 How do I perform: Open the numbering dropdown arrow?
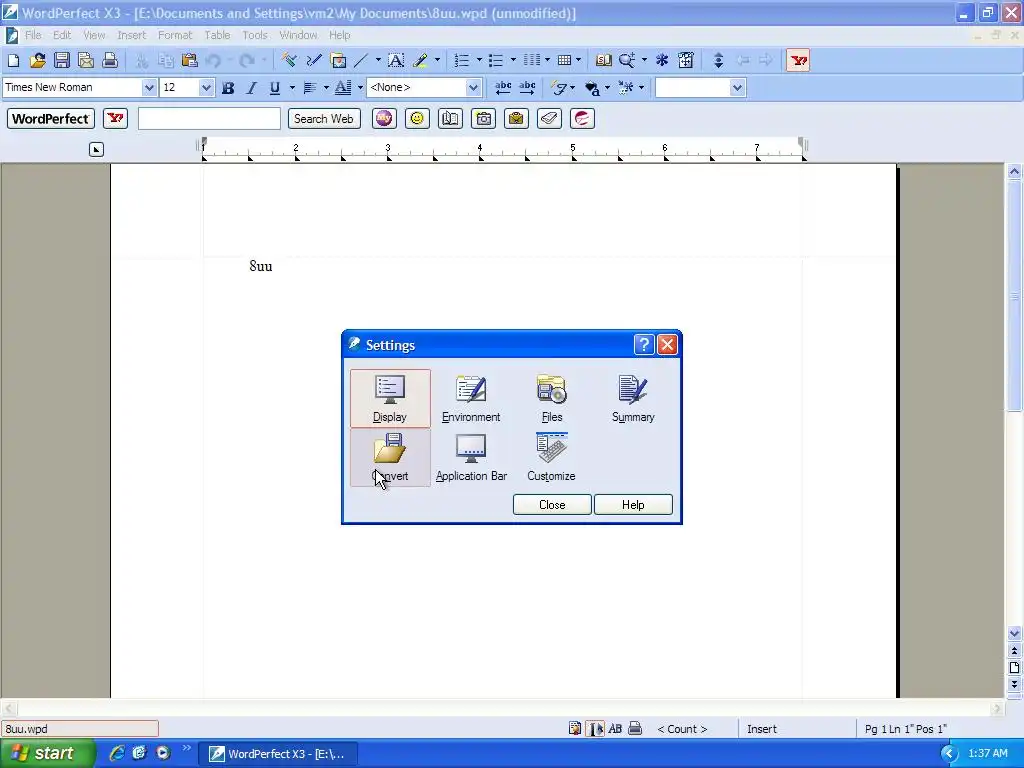point(479,61)
